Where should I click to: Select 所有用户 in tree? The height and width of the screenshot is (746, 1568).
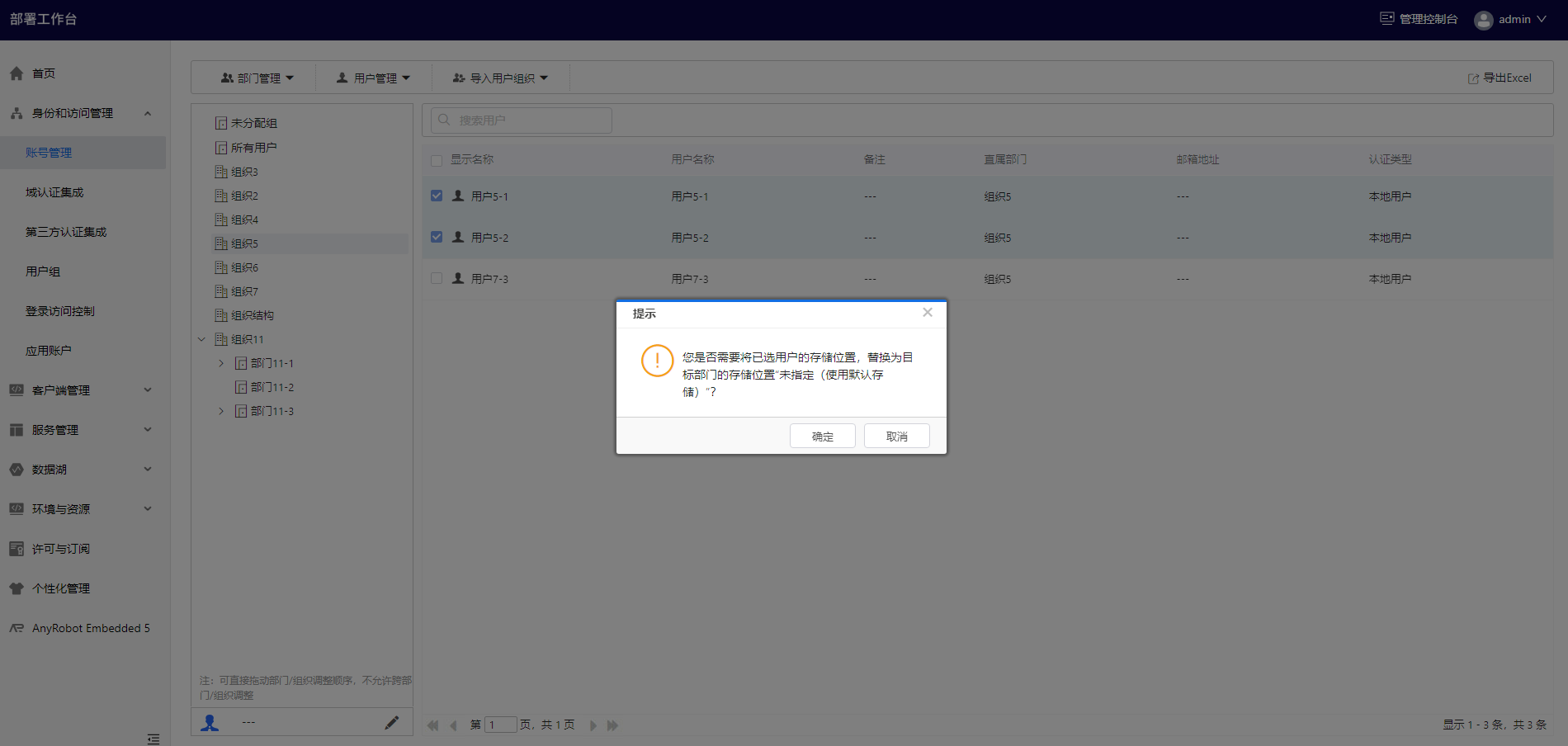tap(253, 148)
